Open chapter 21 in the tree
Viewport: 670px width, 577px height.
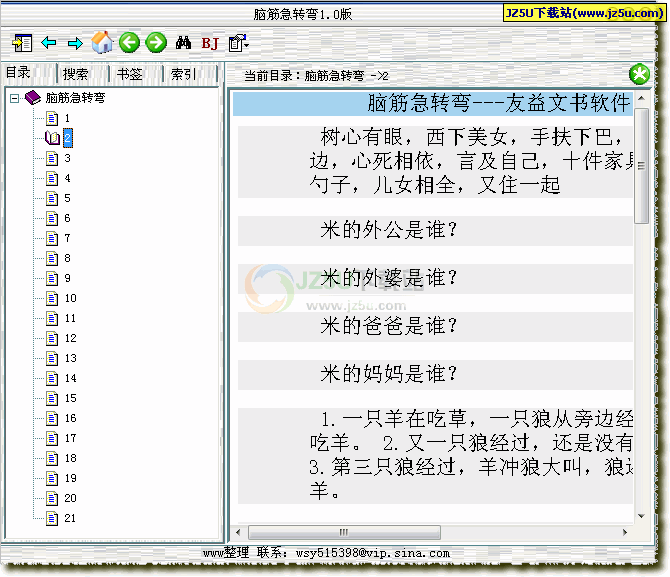pos(70,518)
